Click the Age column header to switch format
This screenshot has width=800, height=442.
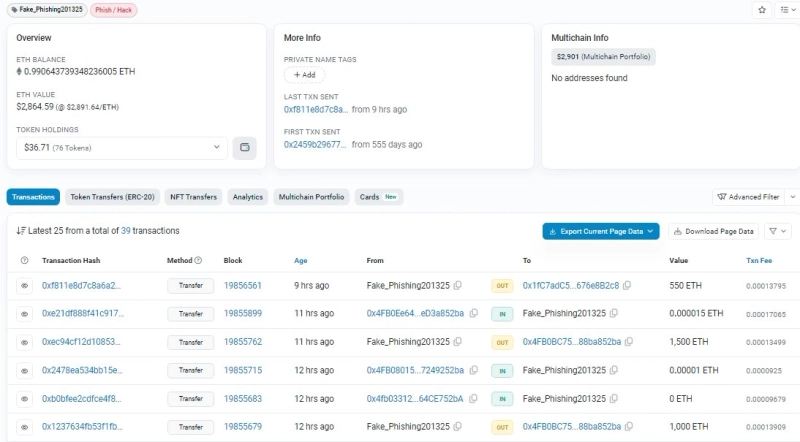tap(300, 260)
